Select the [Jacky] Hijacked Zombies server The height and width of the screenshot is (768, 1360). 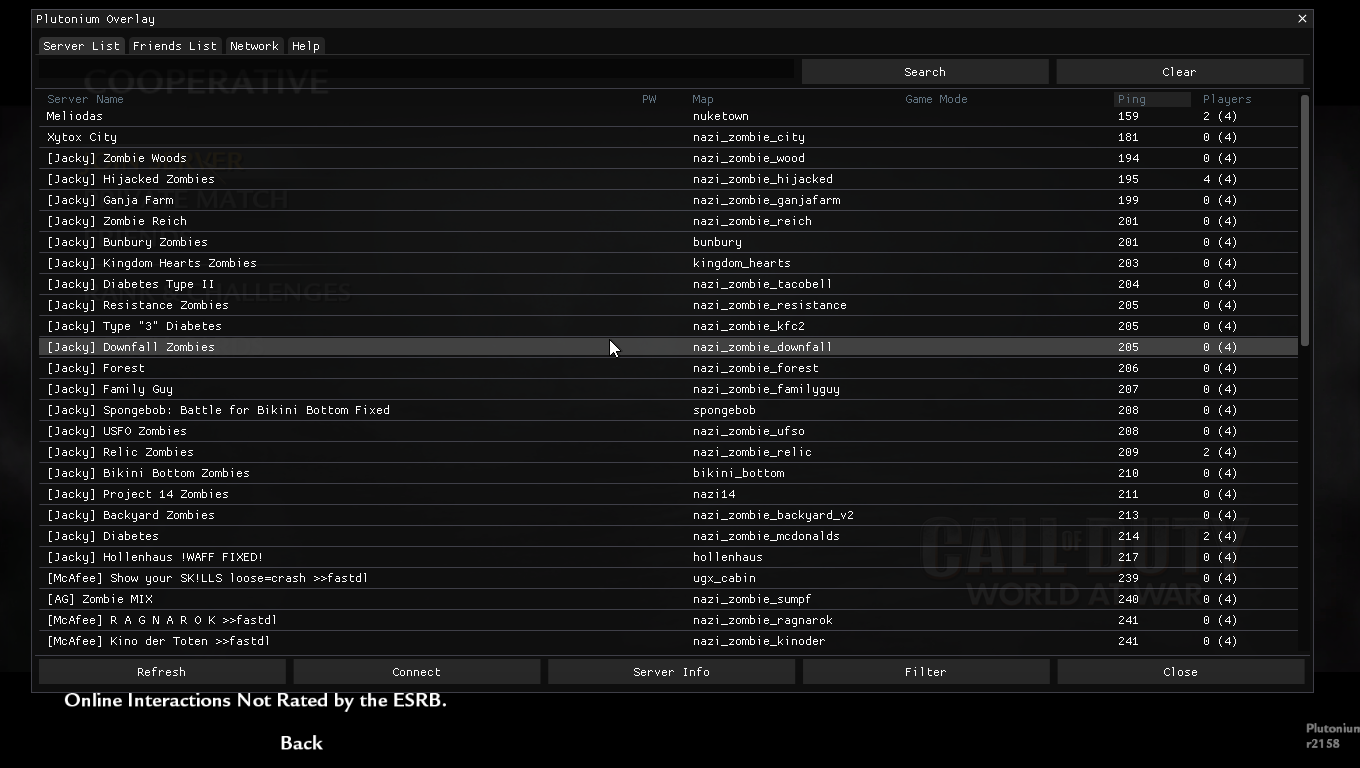(668, 179)
